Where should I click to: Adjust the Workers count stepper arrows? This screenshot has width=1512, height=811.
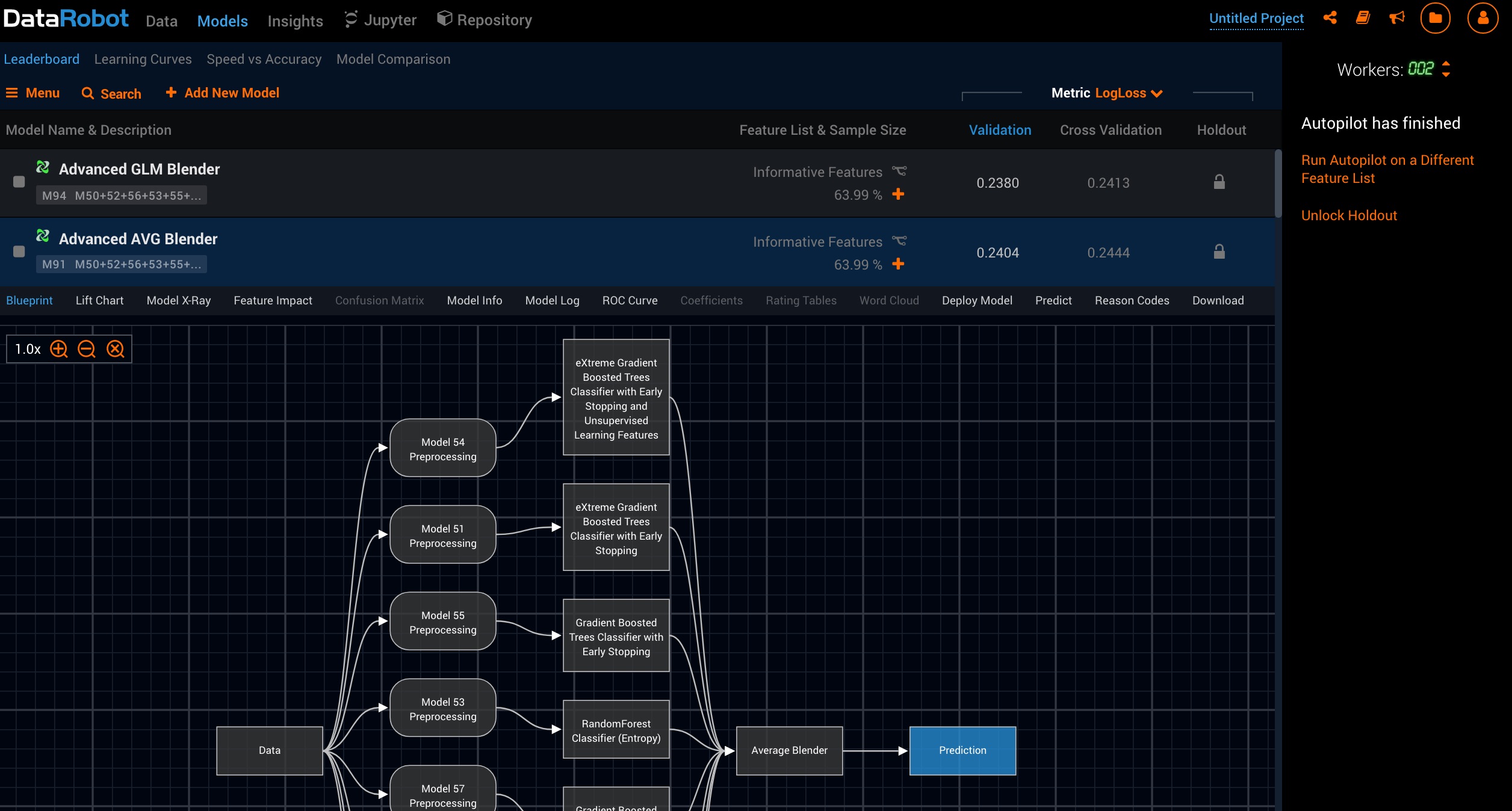(x=1446, y=69)
